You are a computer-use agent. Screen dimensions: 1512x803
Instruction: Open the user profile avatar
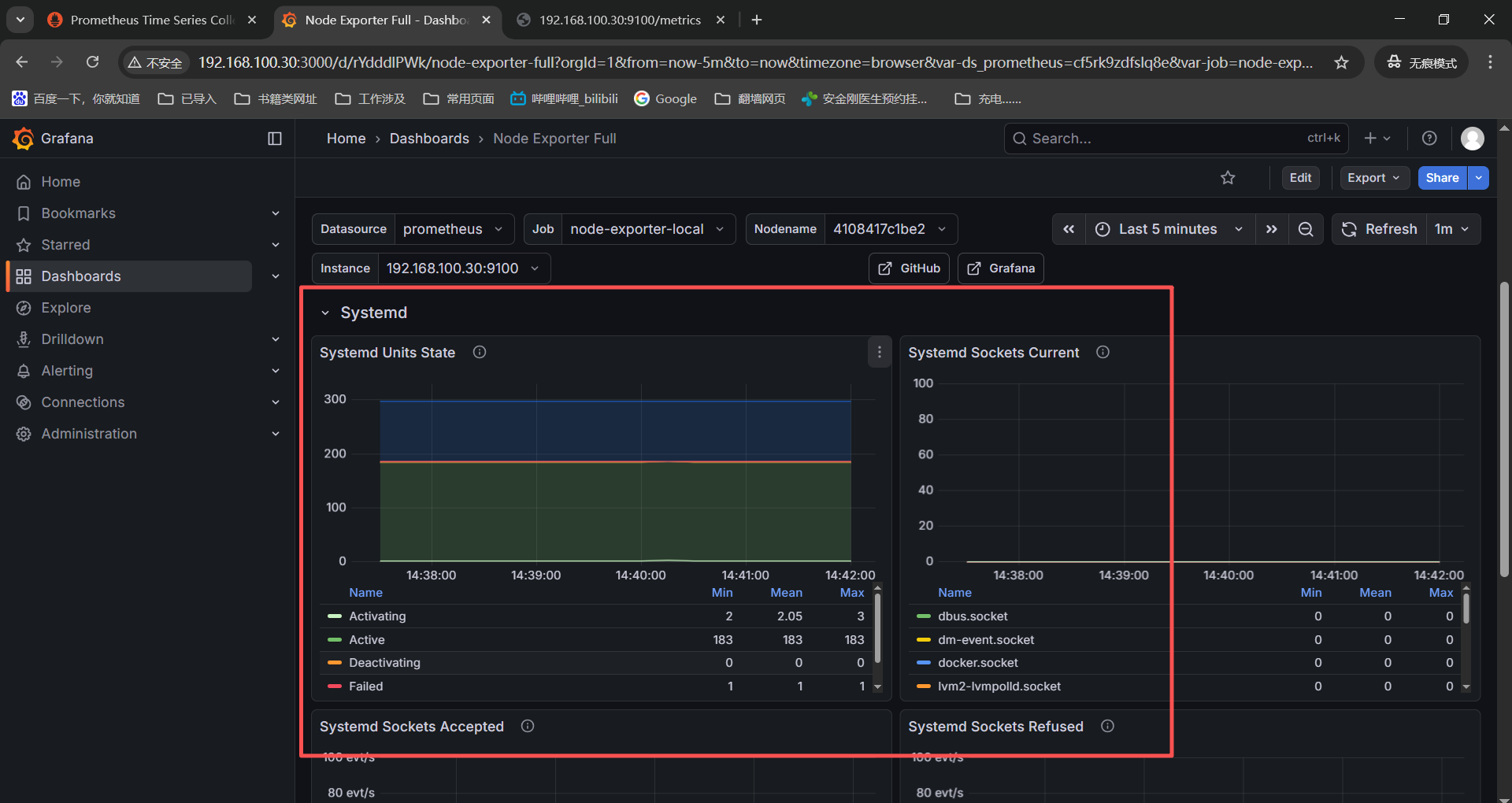[1473, 139]
